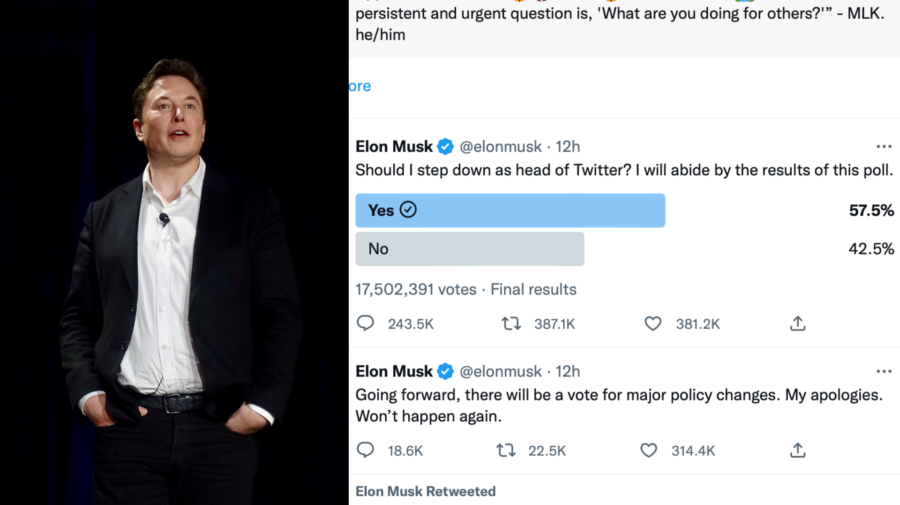Viewport: 900px width, 505px height.
Task: Reply to the policy changes tweet
Action: [366, 451]
